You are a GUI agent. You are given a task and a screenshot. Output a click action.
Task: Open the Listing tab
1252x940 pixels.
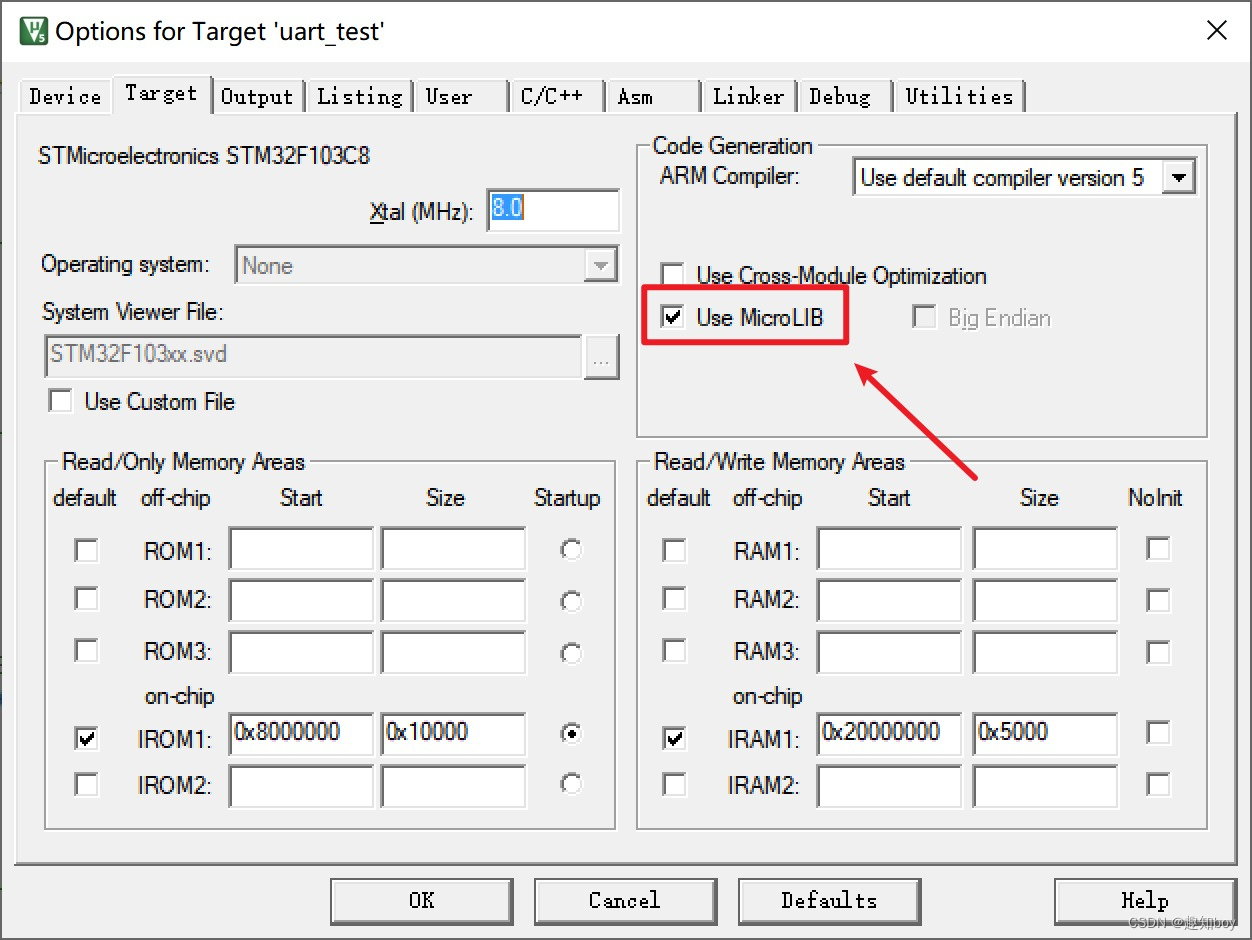coord(359,96)
